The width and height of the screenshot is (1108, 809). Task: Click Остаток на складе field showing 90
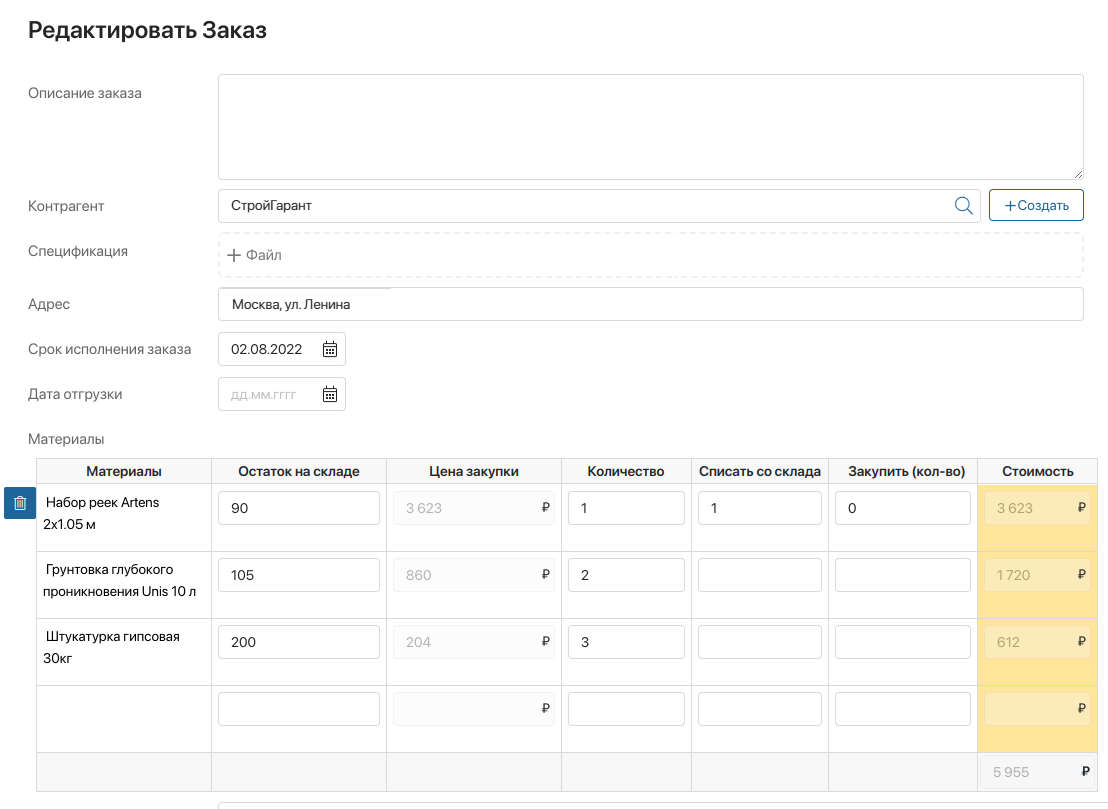pyautogui.click(x=299, y=508)
